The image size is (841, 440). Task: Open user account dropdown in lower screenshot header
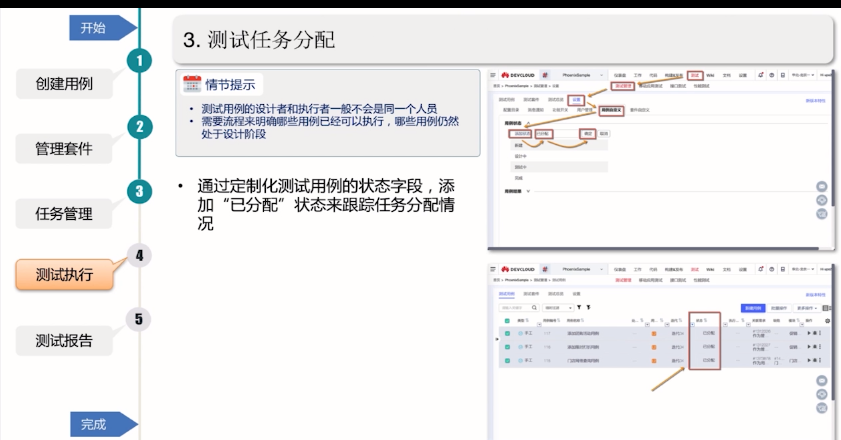[803, 269]
